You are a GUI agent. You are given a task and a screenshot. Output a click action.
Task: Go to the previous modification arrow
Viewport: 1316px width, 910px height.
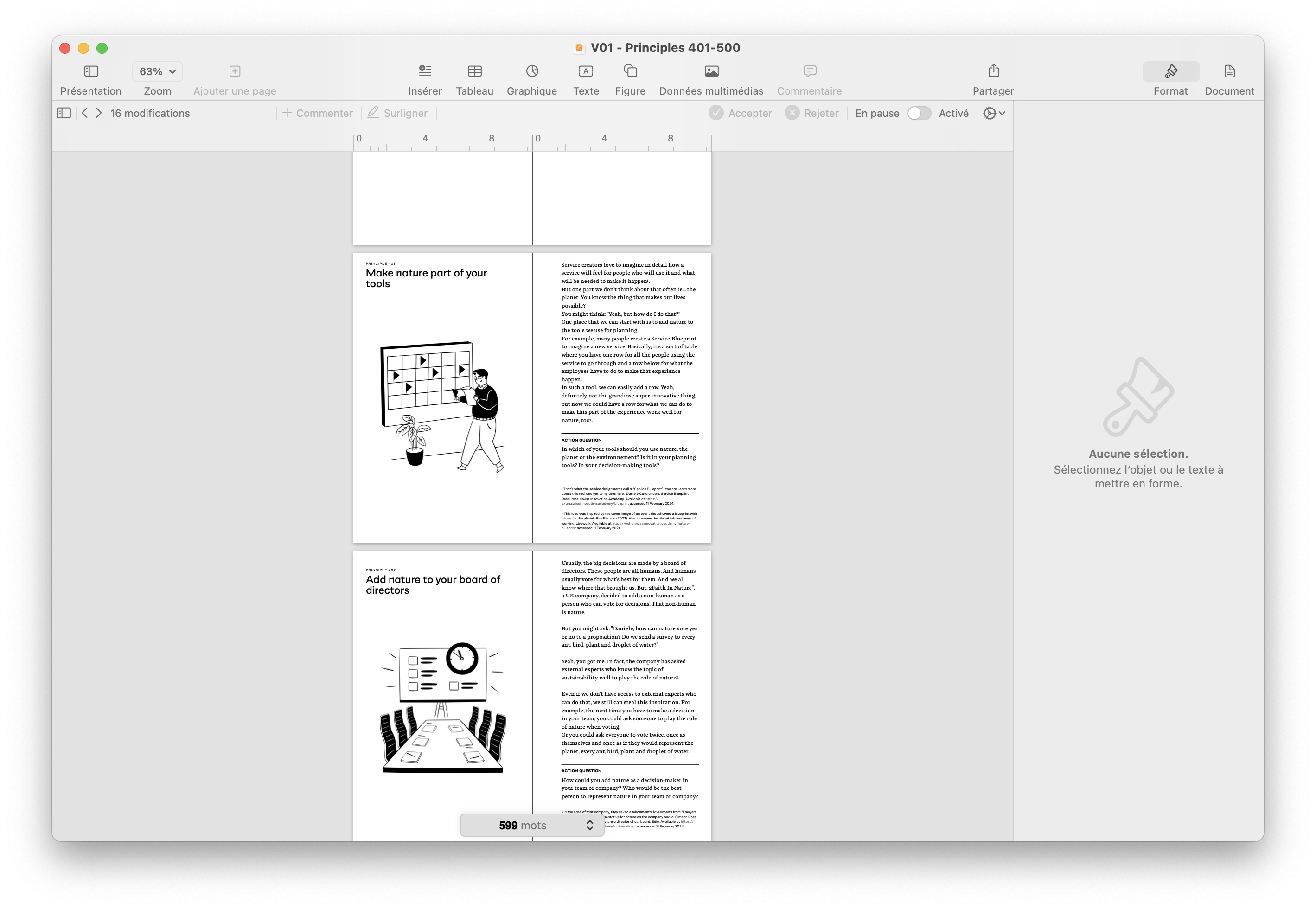[84, 114]
